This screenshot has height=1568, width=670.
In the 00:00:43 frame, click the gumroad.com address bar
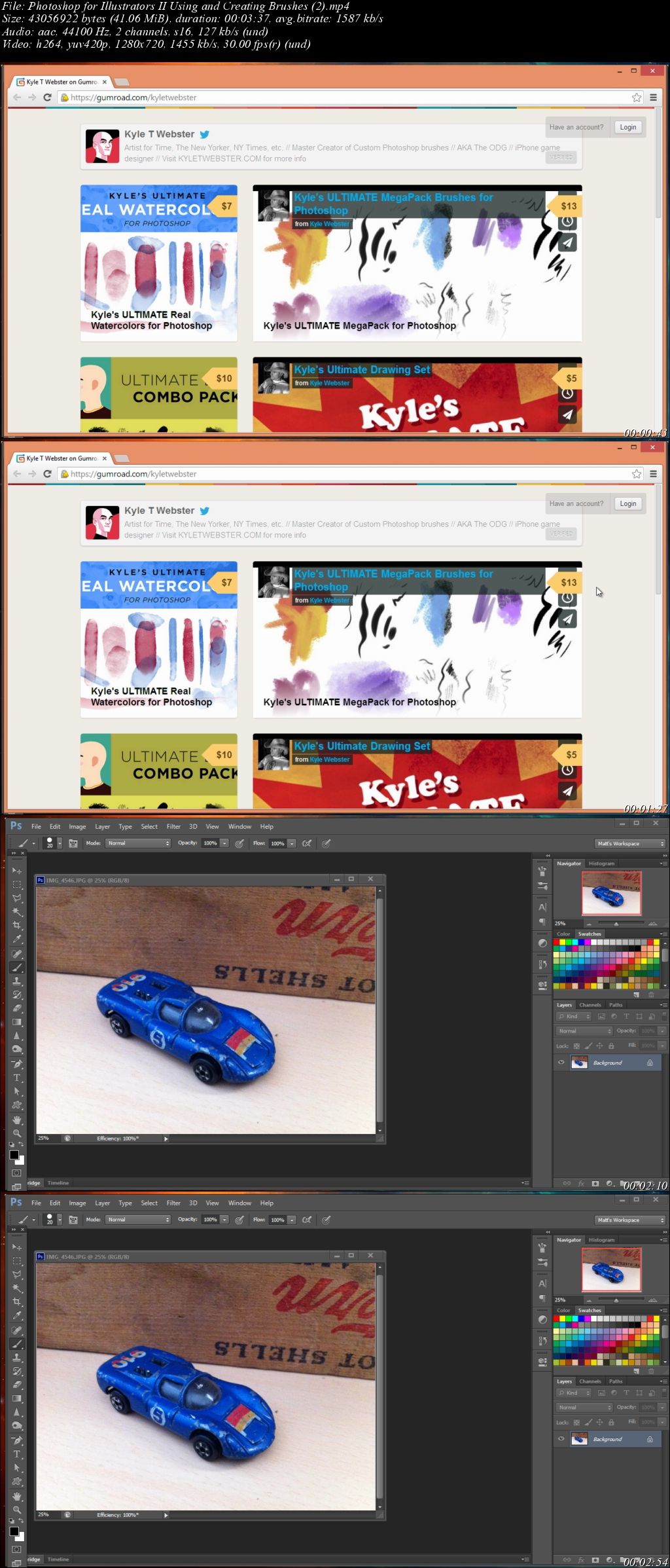tap(350, 98)
